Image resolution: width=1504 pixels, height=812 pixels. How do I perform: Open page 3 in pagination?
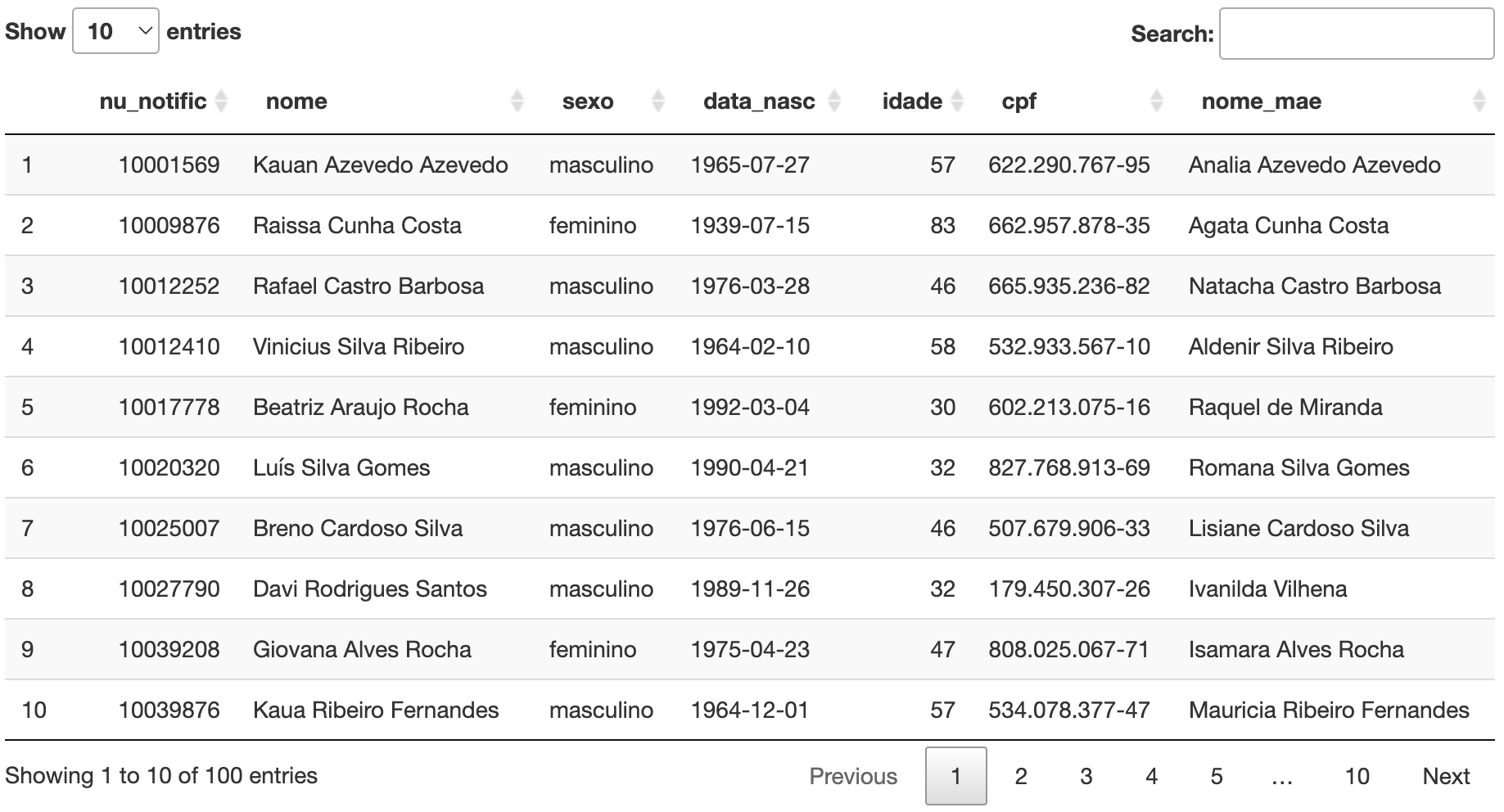point(1086,776)
